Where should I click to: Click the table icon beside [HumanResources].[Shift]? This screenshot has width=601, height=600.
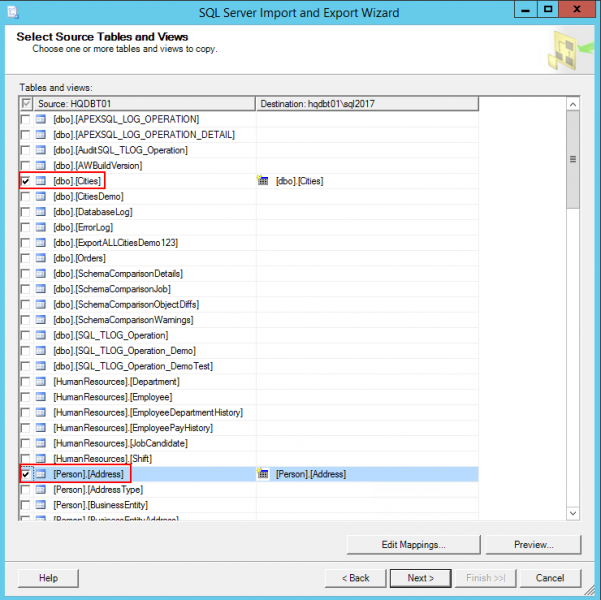[x=41, y=459]
